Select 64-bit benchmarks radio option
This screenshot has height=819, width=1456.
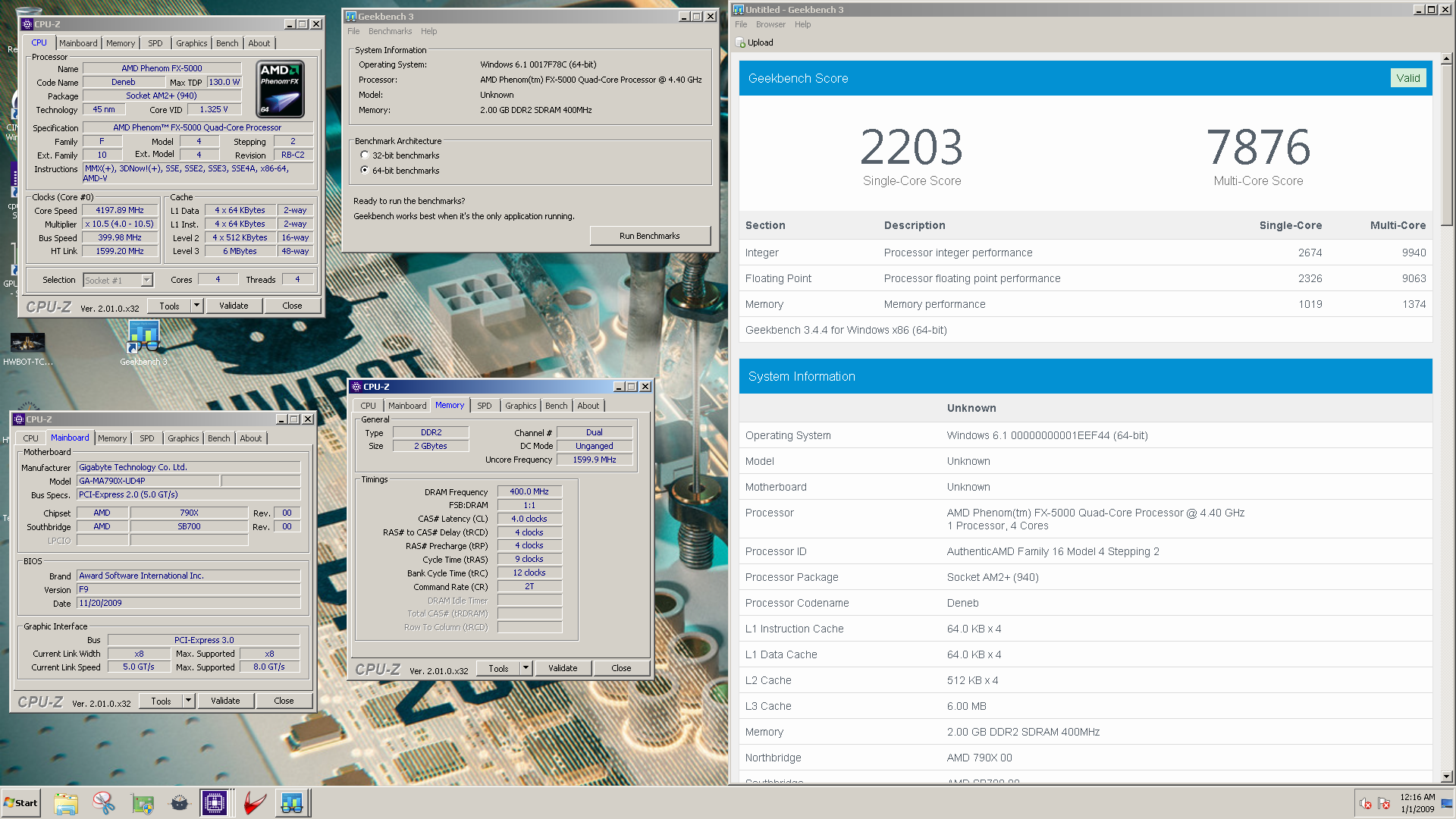365,171
